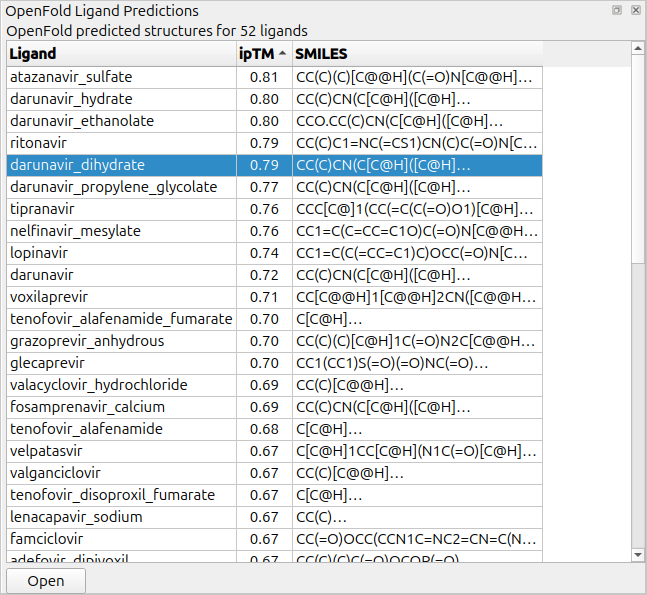Select the plain darunavir ligand row

tap(274, 275)
